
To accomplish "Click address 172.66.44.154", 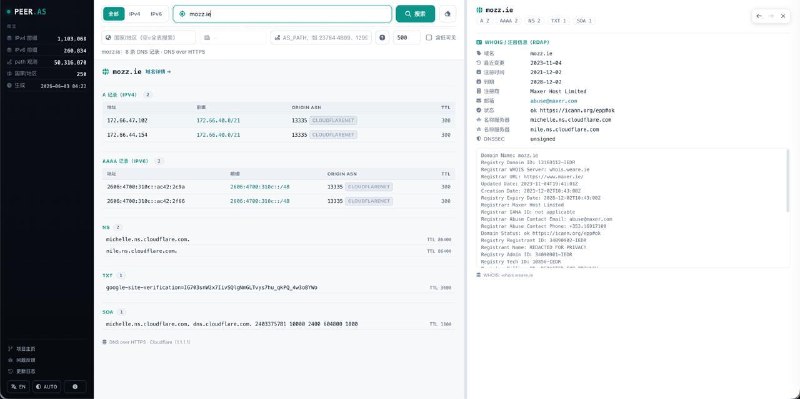I will [127, 135].
